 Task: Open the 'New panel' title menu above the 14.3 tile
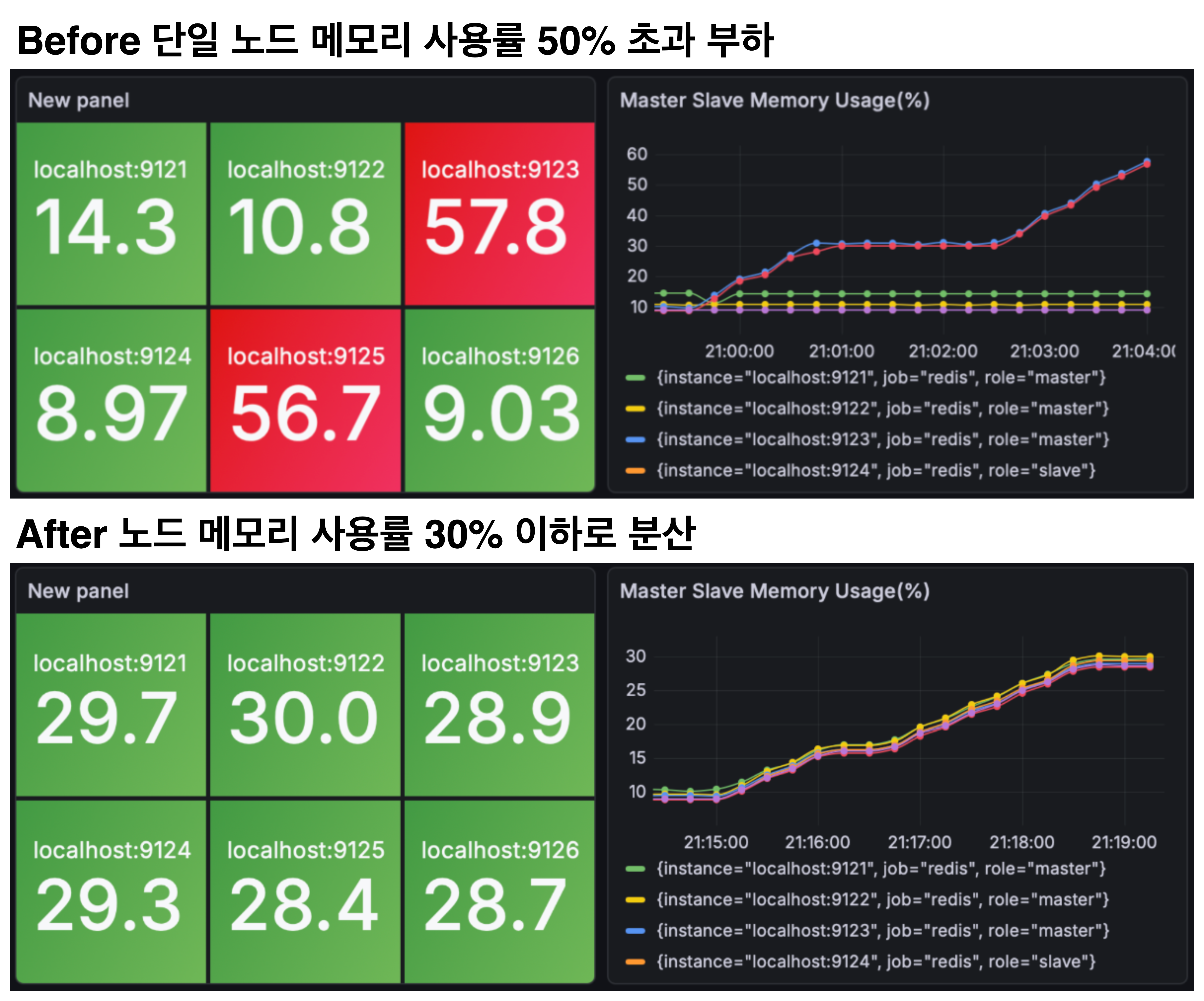(78, 100)
